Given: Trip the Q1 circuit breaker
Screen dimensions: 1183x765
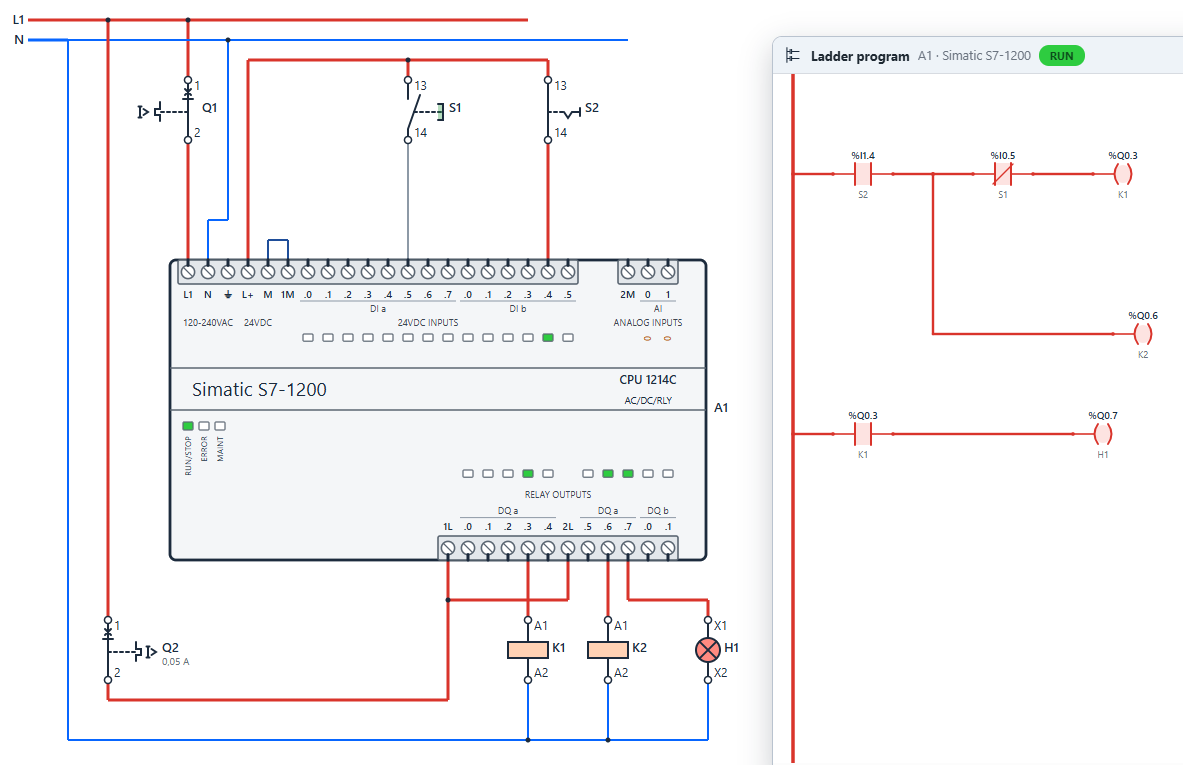Looking at the screenshot, I should click(175, 110).
